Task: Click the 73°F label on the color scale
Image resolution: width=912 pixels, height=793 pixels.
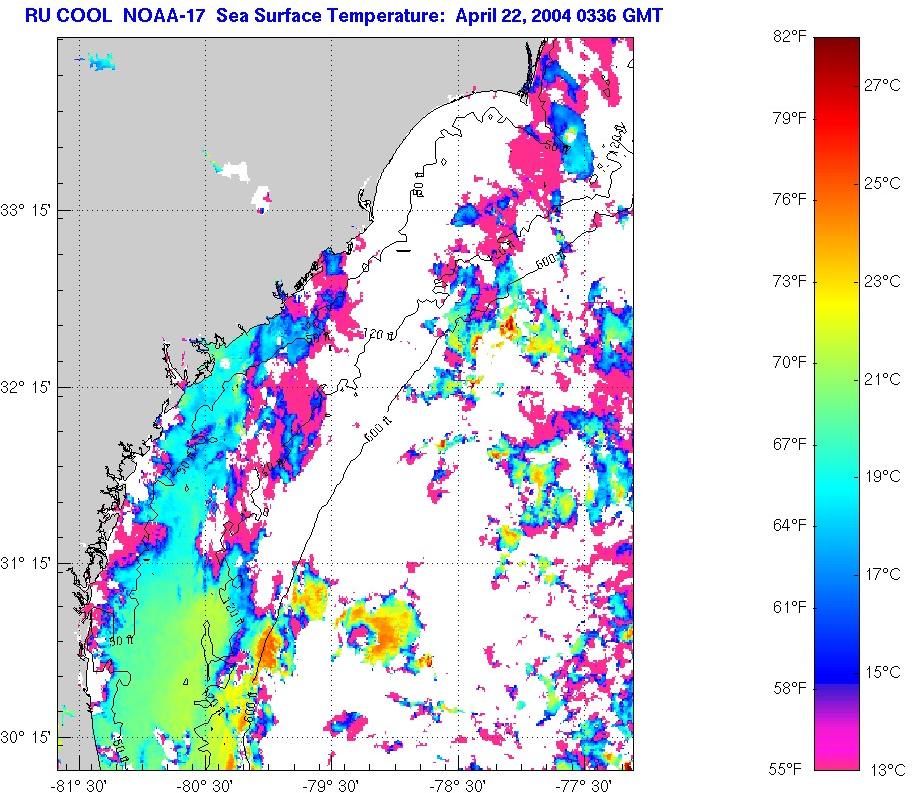Action: point(789,281)
